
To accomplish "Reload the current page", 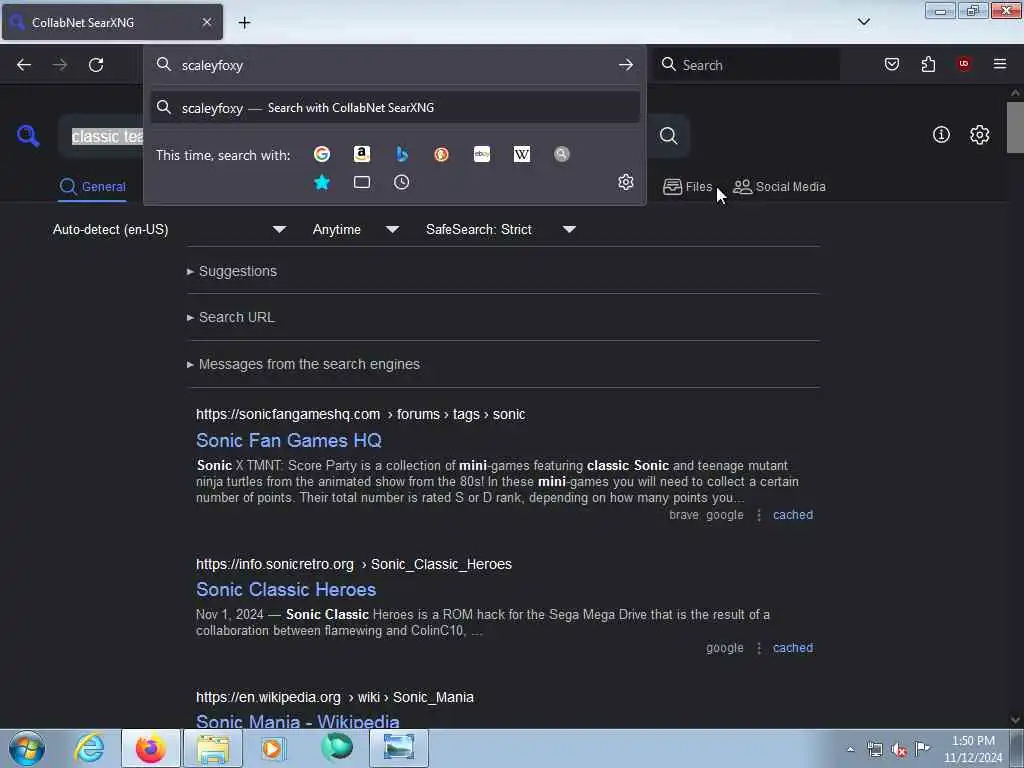I will pos(96,65).
